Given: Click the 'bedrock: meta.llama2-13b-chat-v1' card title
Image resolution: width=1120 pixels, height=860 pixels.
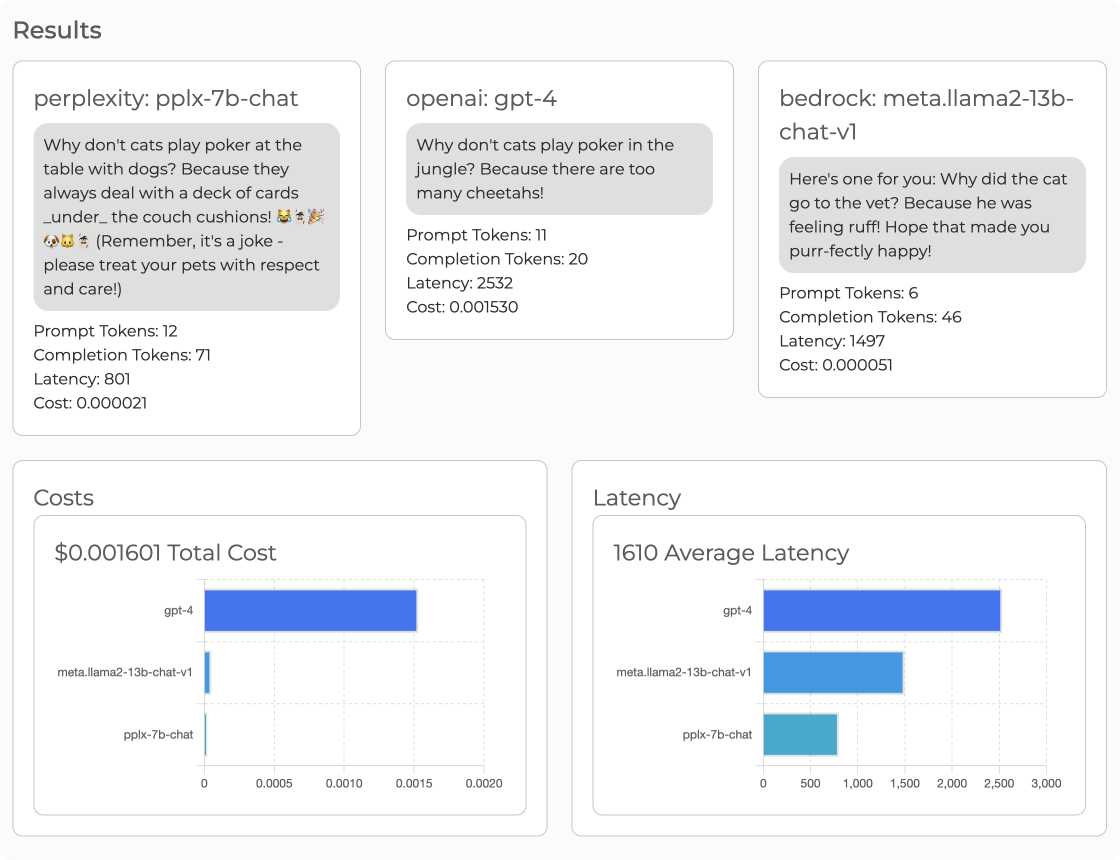Looking at the screenshot, I should click(926, 115).
